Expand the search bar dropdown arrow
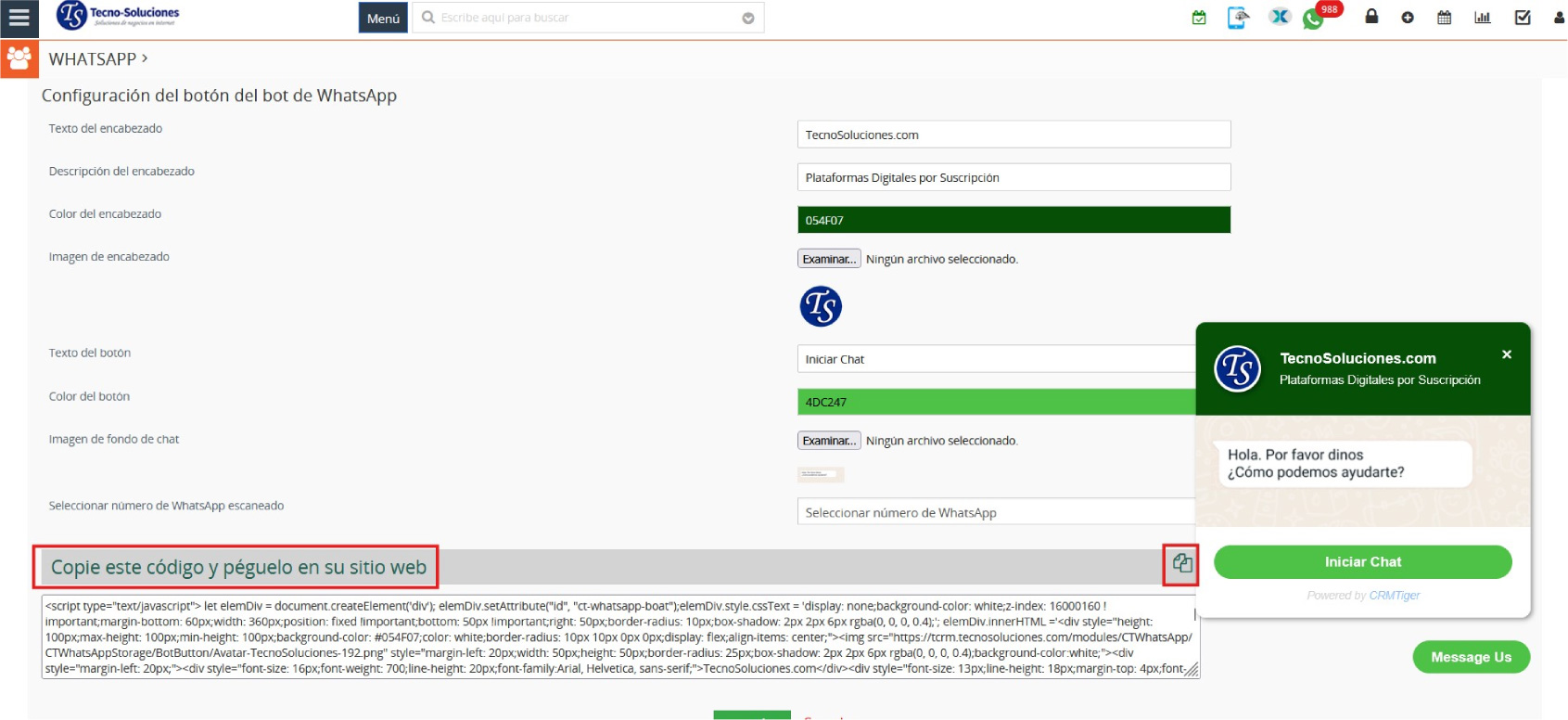This screenshot has height=720, width=1568. [748, 19]
